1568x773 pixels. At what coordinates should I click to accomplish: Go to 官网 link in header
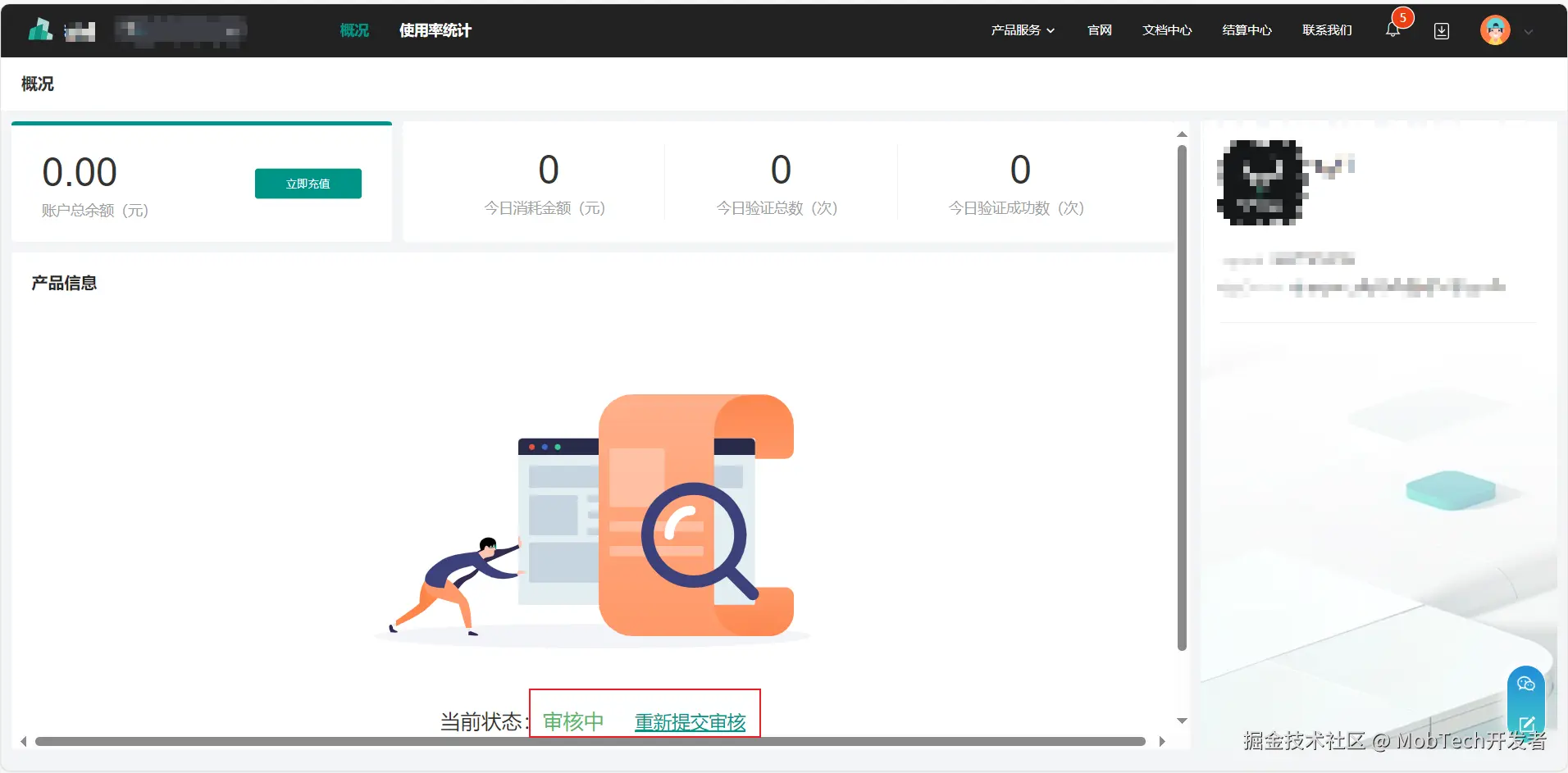pos(1100,30)
